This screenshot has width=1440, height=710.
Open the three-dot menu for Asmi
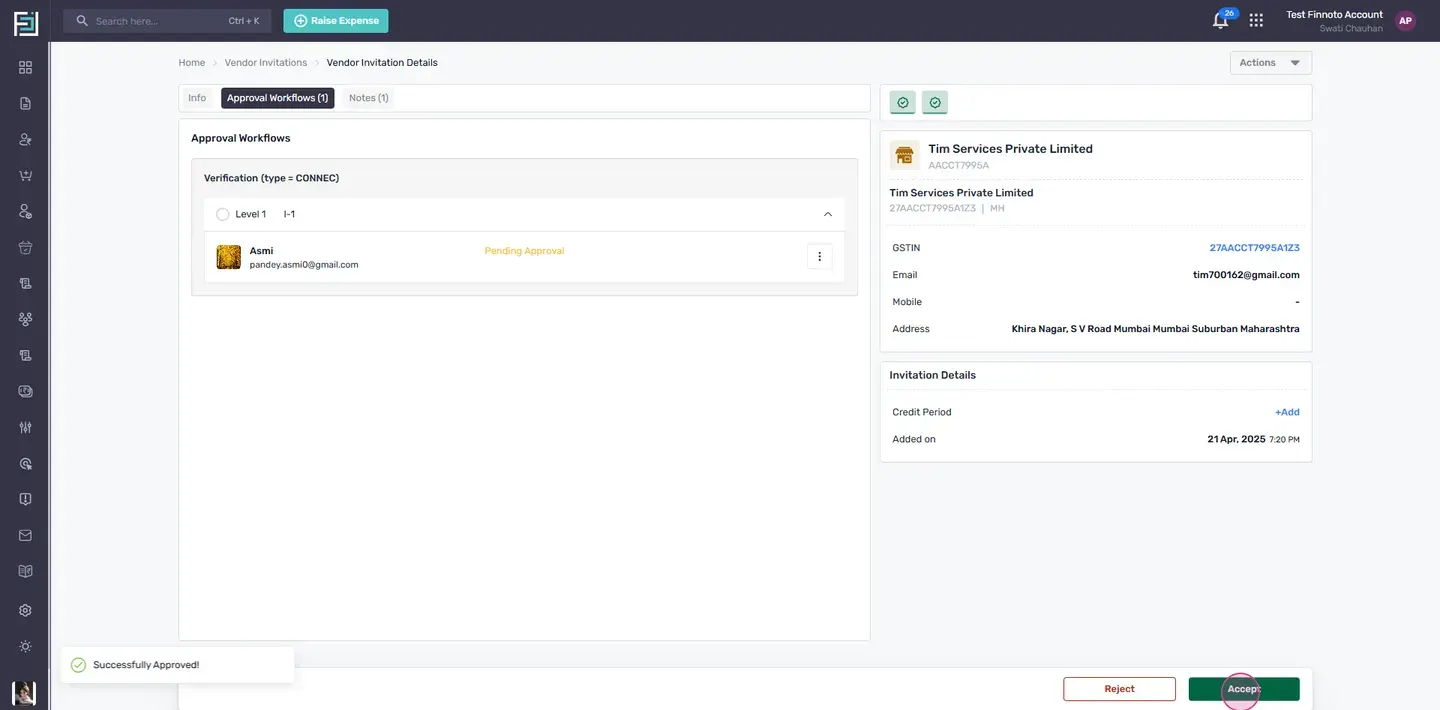(x=819, y=257)
